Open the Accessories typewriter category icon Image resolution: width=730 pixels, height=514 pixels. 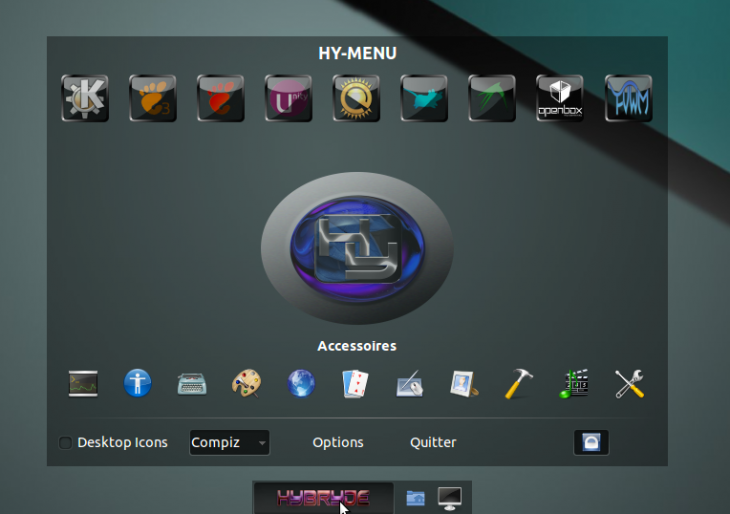[x=192, y=383]
